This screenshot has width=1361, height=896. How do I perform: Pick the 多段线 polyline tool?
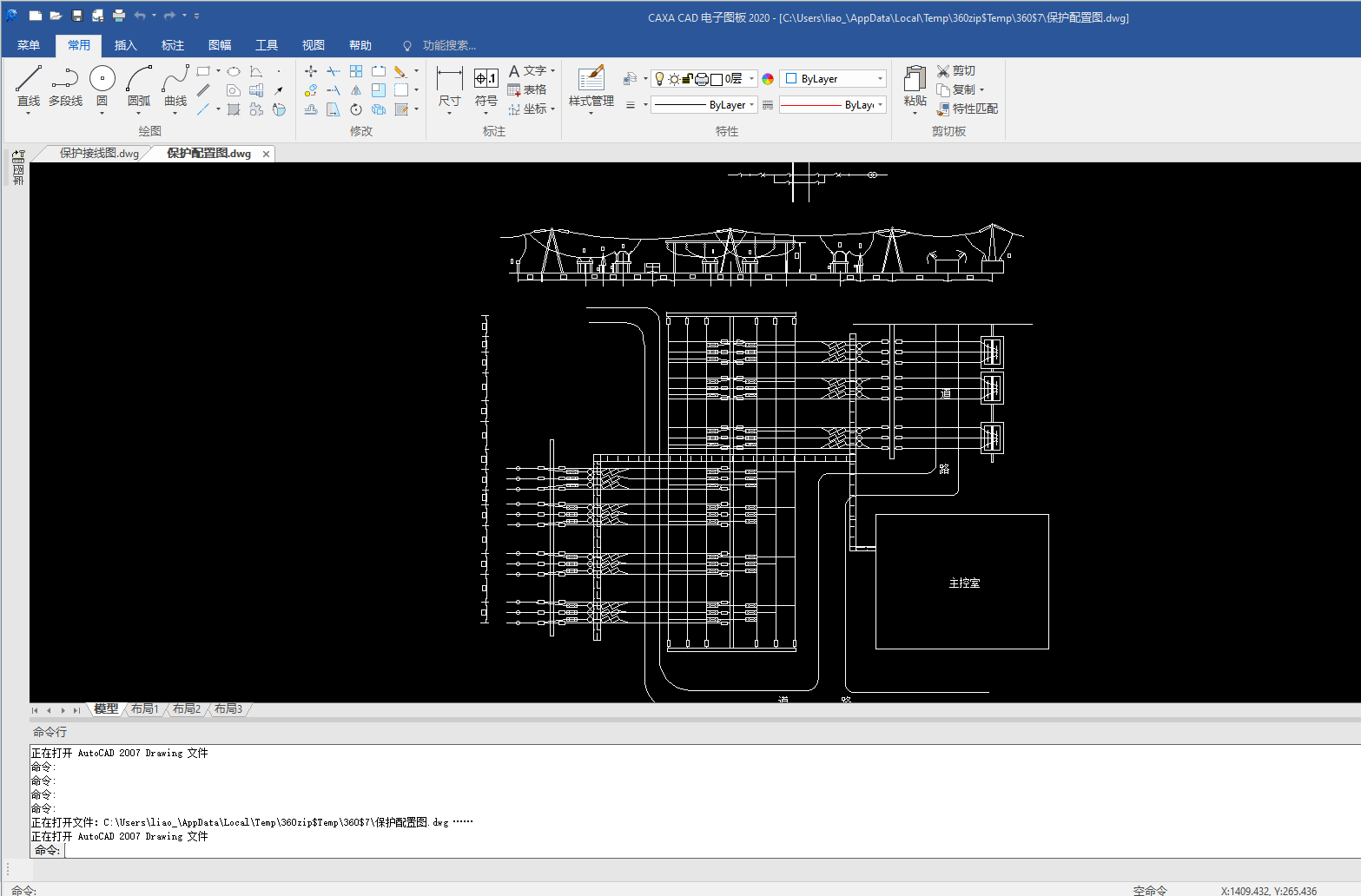tap(65, 86)
